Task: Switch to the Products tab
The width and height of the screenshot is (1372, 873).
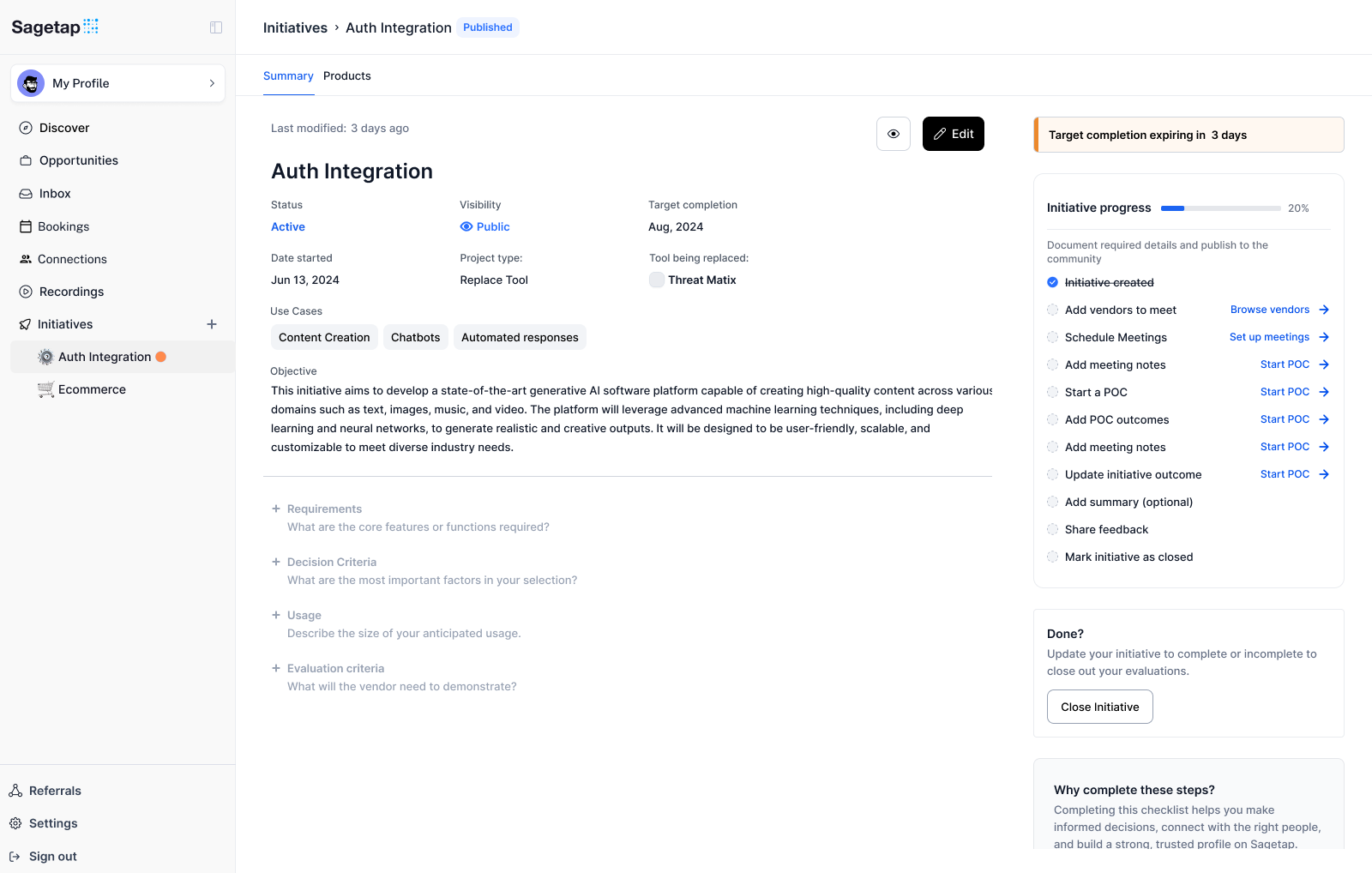Action: pos(346,76)
